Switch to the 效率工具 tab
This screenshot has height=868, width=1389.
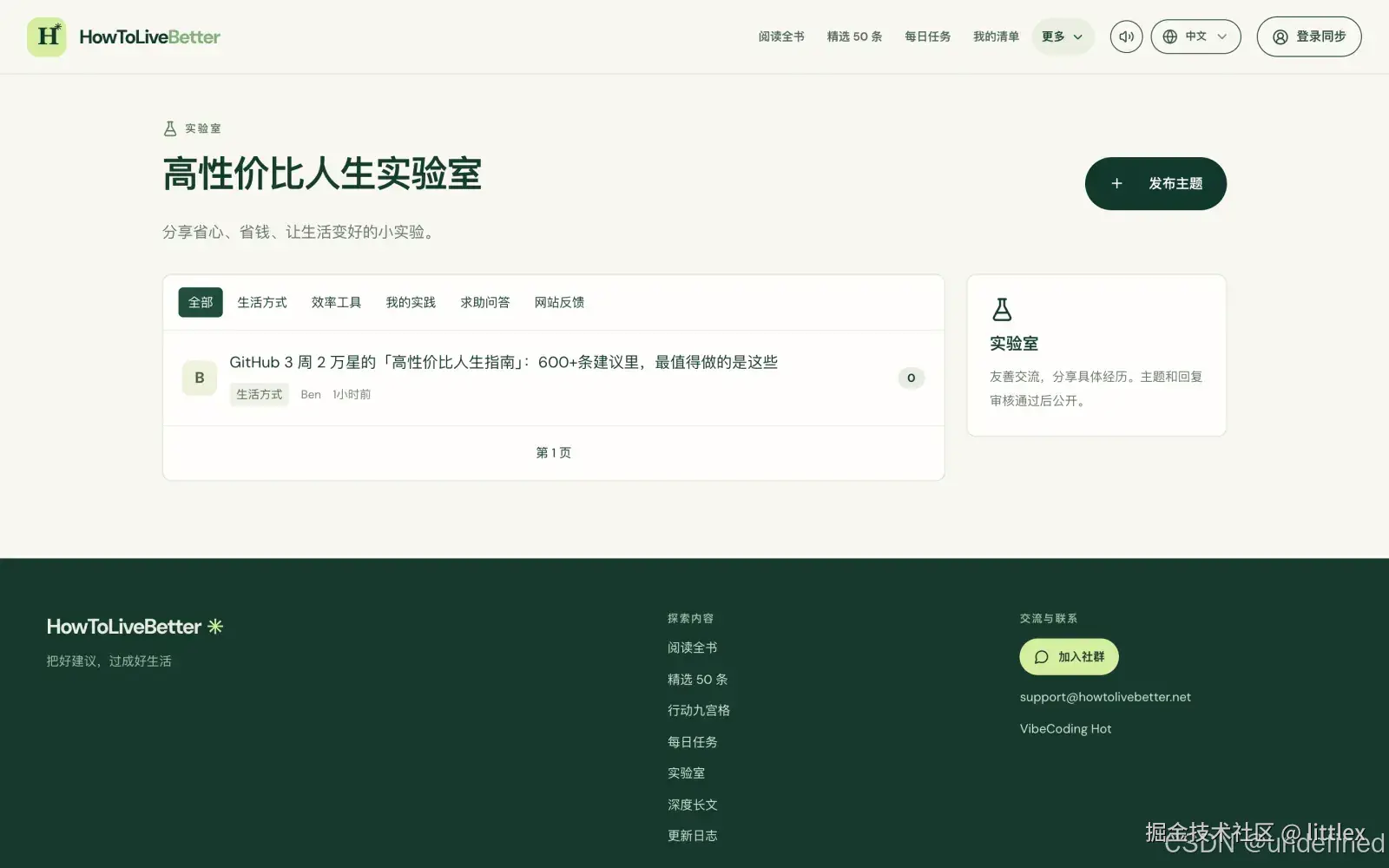click(x=337, y=302)
